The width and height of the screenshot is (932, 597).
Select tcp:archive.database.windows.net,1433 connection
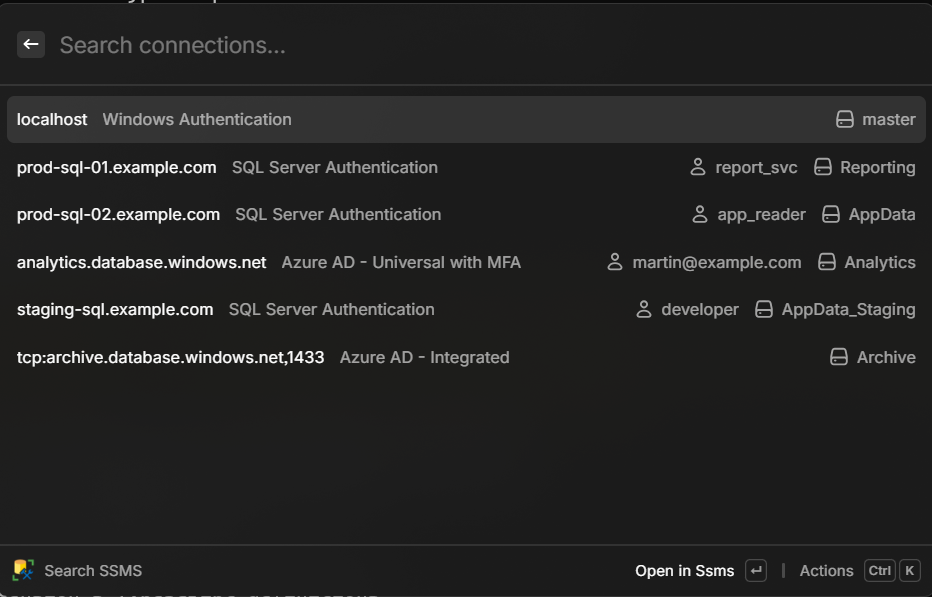466,357
